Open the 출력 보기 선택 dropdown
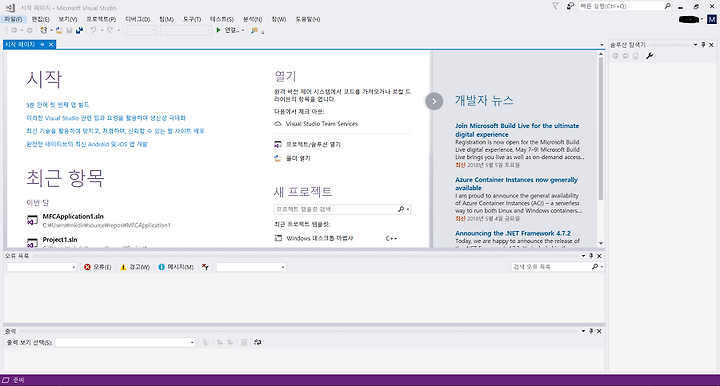This screenshot has width=720, height=386. tap(125, 342)
